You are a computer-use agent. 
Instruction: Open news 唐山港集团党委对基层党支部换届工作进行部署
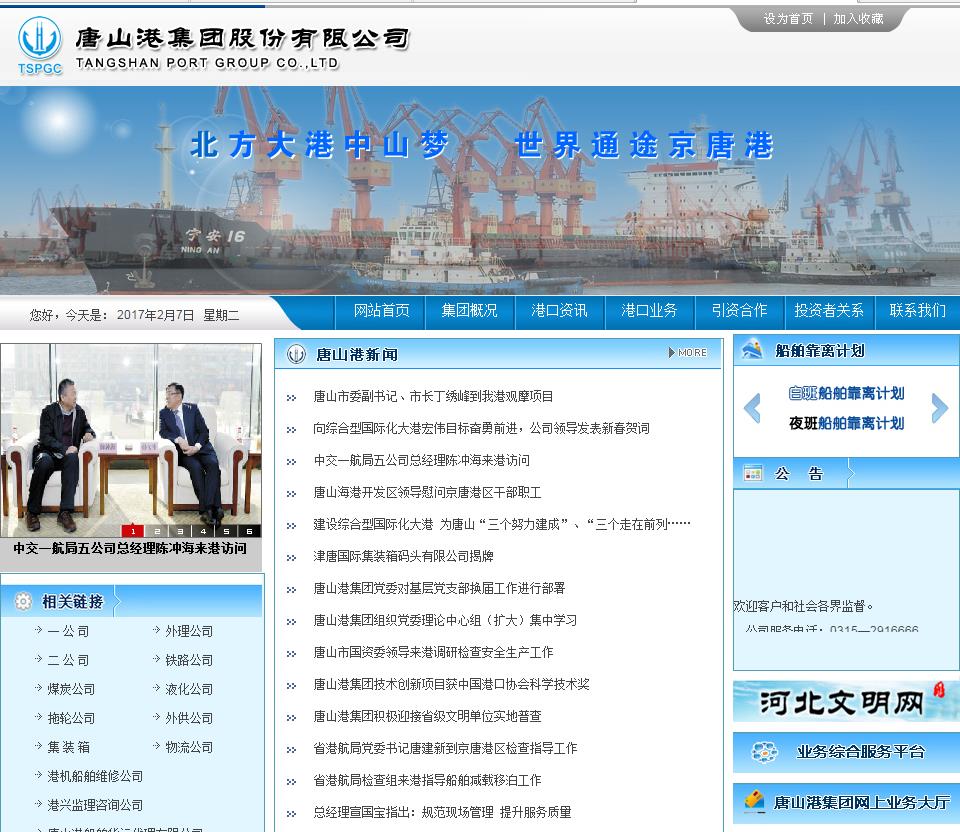[439, 588]
